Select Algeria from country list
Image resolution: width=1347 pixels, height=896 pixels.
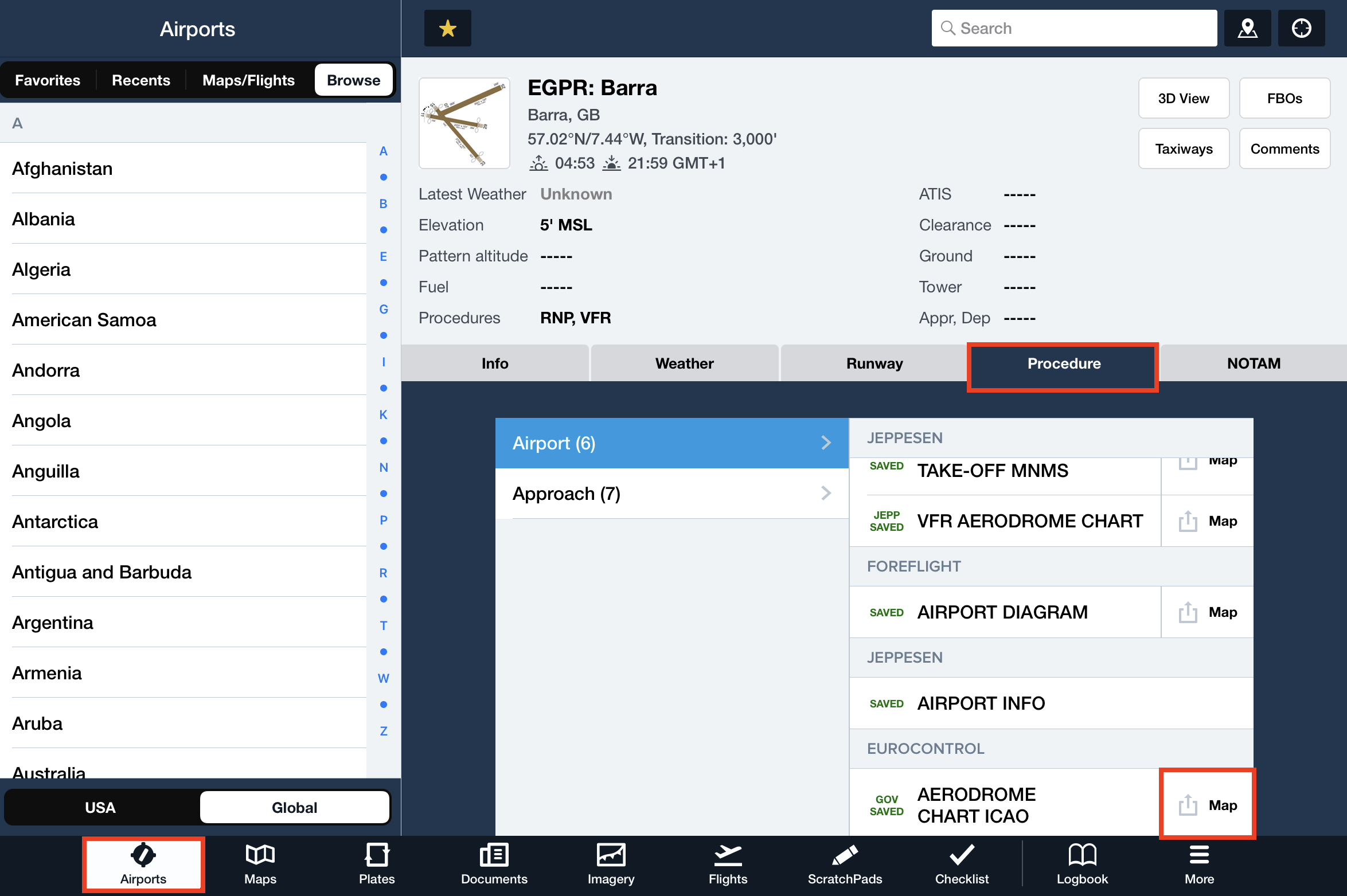[x=183, y=269]
